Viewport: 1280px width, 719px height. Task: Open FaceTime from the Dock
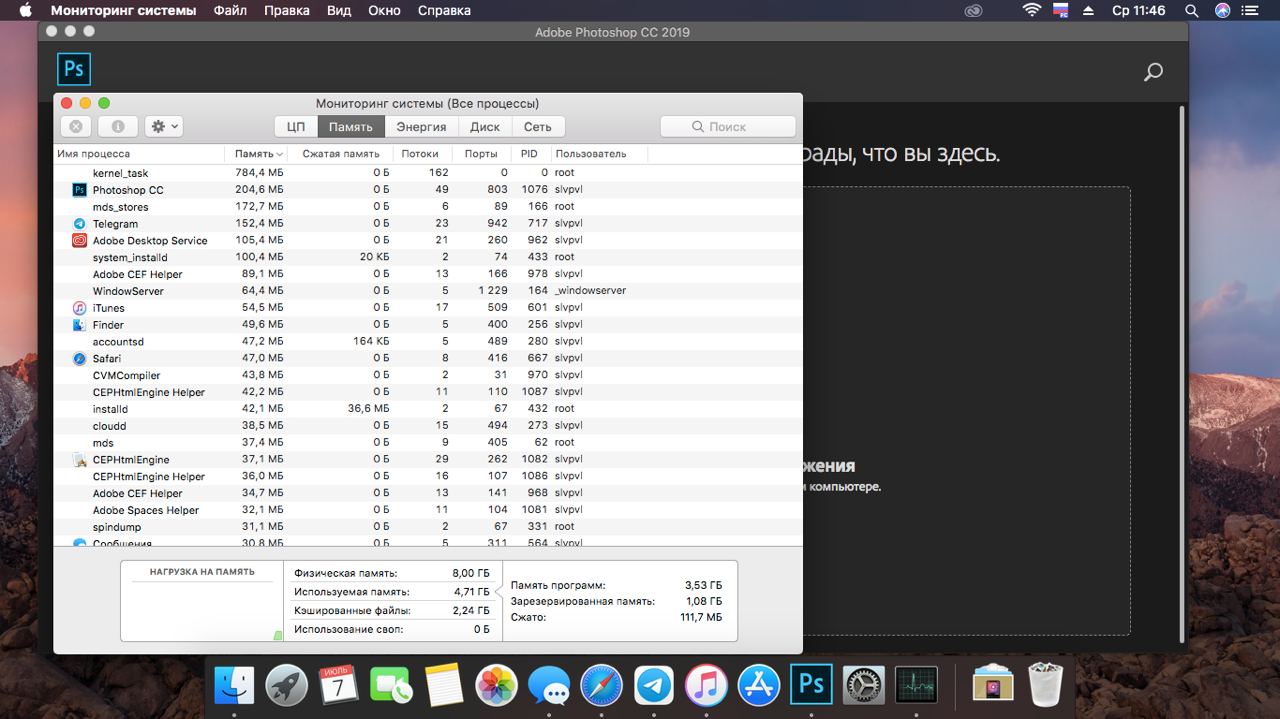tap(392, 686)
